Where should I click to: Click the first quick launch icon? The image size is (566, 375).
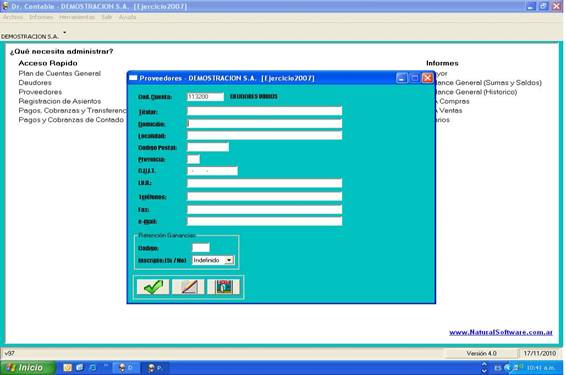[x=68, y=368]
